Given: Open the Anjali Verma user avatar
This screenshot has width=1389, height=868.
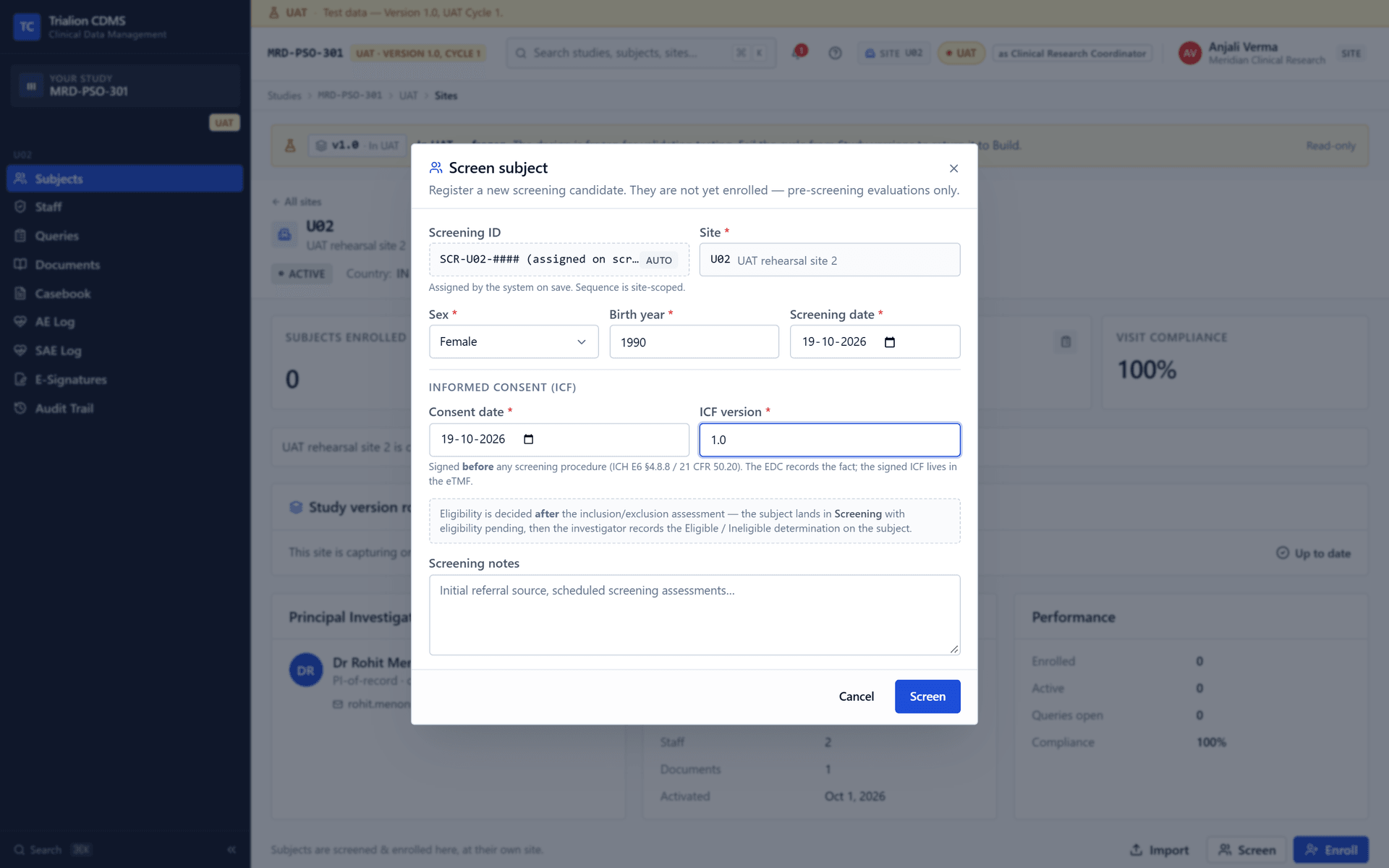Looking at the screenshot, I should click(1190, 53).
